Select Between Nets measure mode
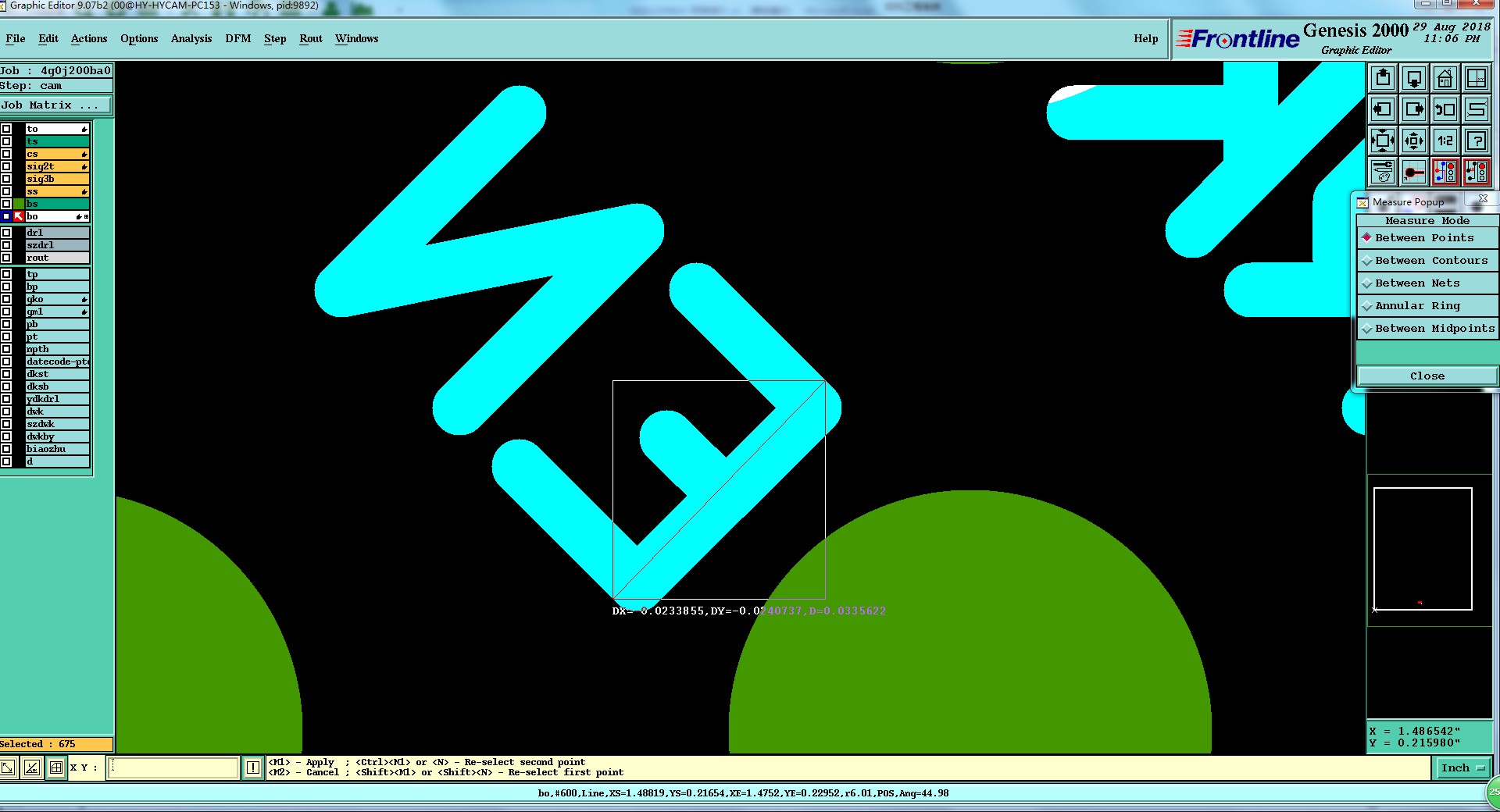1500x812 pixels. [x=1427, y=283]
